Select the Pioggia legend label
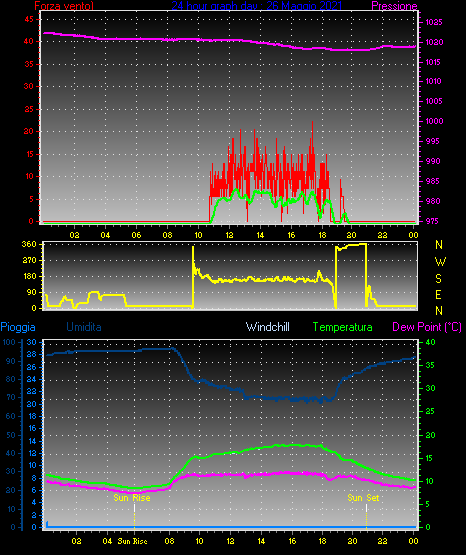The image size is (466, 555). pos(18,327)
